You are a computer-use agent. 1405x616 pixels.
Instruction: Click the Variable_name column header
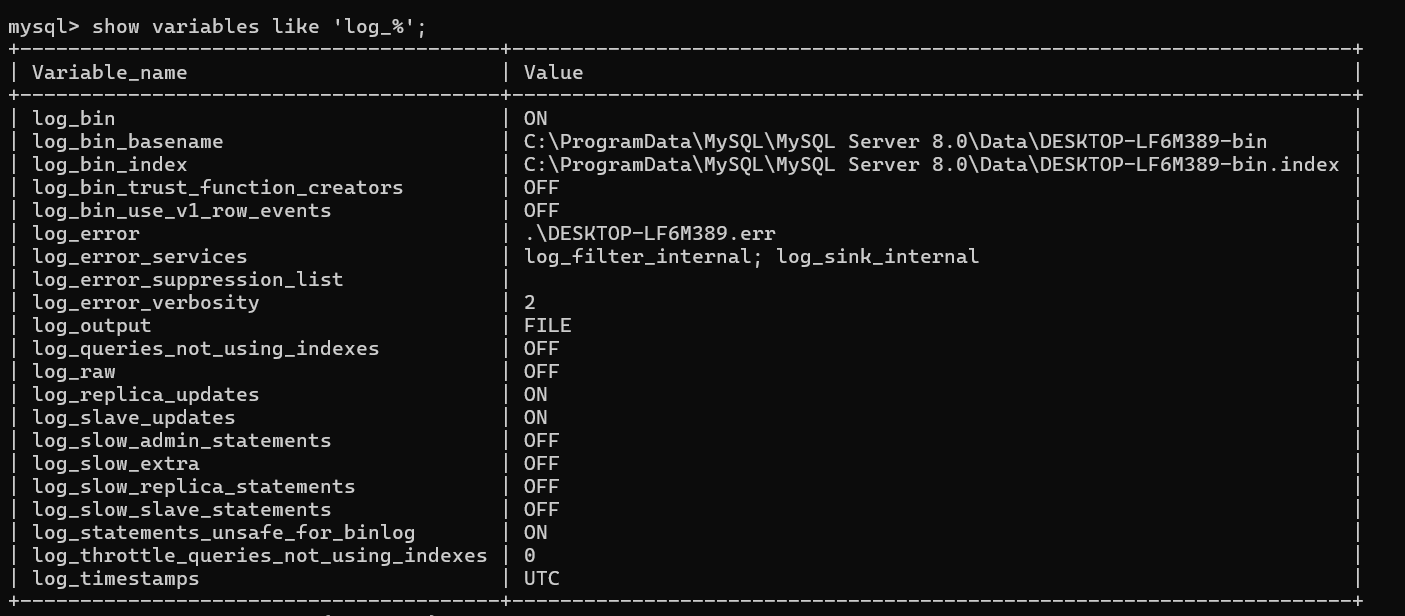click(x=109, y=72)
